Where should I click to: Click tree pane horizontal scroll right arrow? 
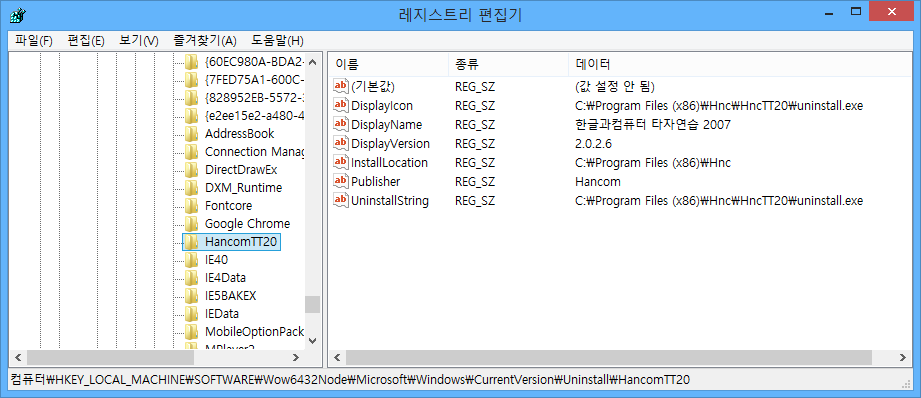[x=296, y=357]
